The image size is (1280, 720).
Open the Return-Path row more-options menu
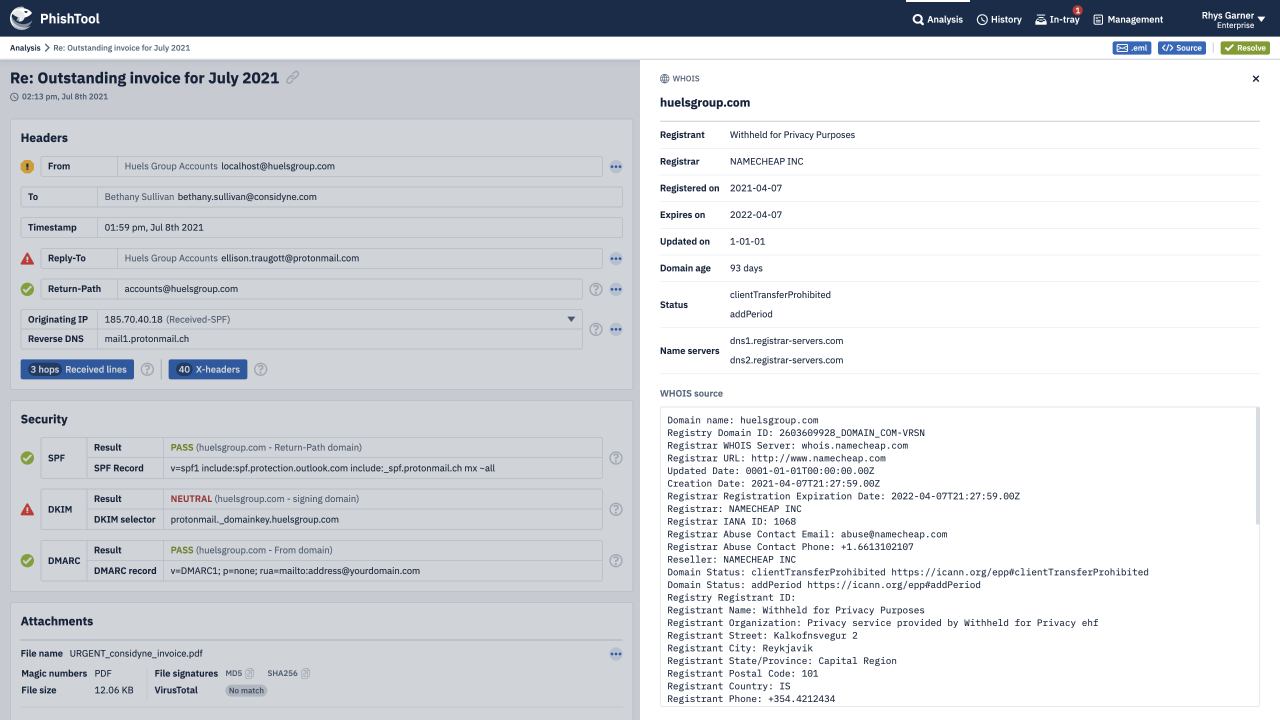[616, 289]
